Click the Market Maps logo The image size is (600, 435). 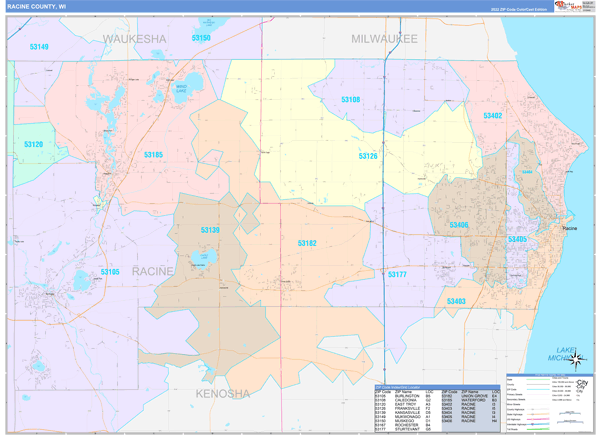(574, 6)
